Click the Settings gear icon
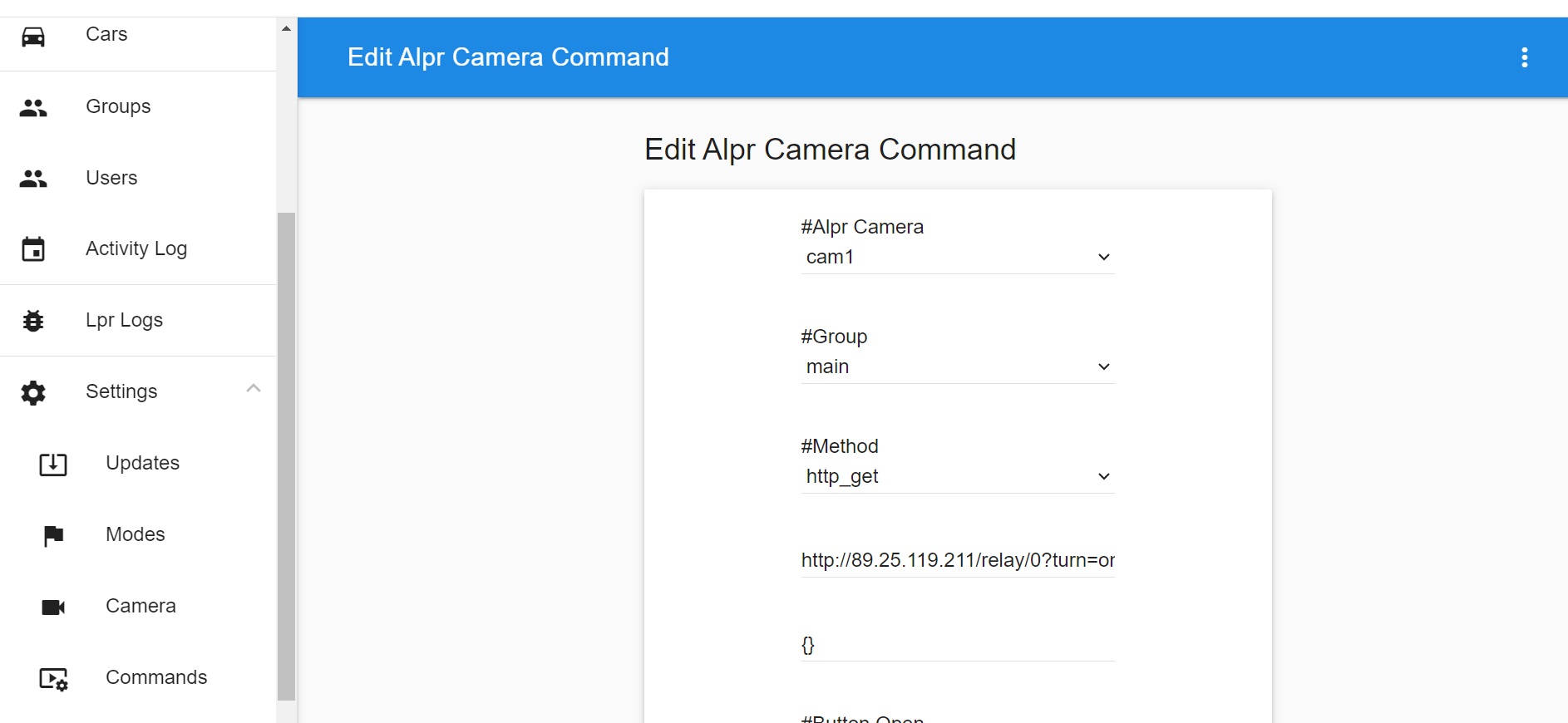This screenshot has width=1568, height=723. [x=33, y=392]
